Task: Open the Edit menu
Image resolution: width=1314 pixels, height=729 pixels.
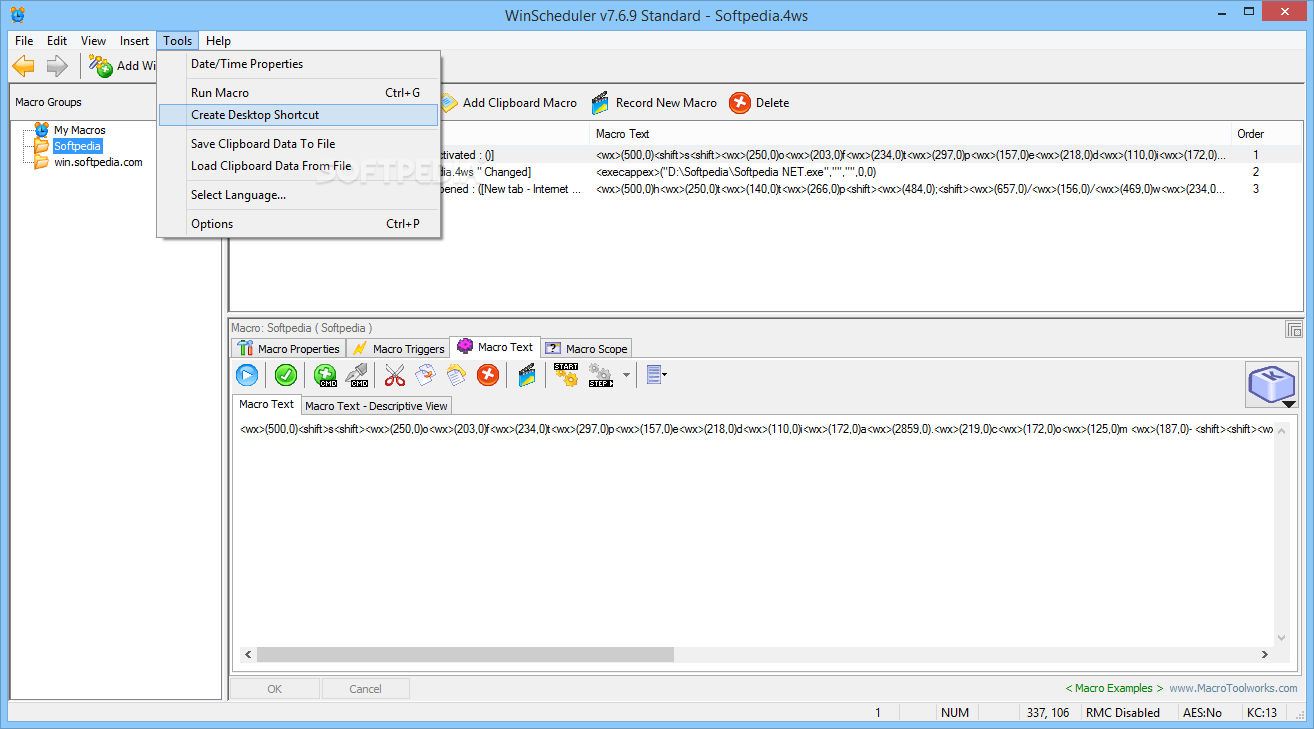Action: click(57, 41)
